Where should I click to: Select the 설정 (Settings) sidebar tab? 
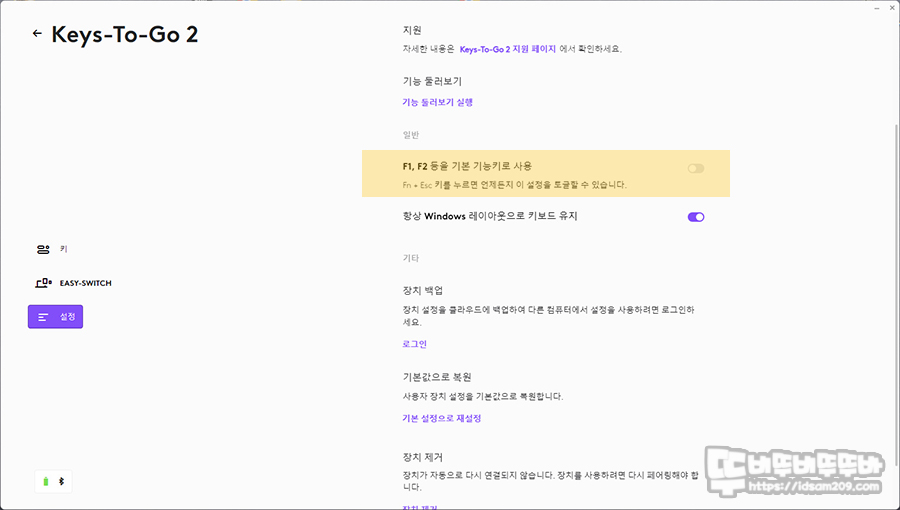tap(55, 317)
